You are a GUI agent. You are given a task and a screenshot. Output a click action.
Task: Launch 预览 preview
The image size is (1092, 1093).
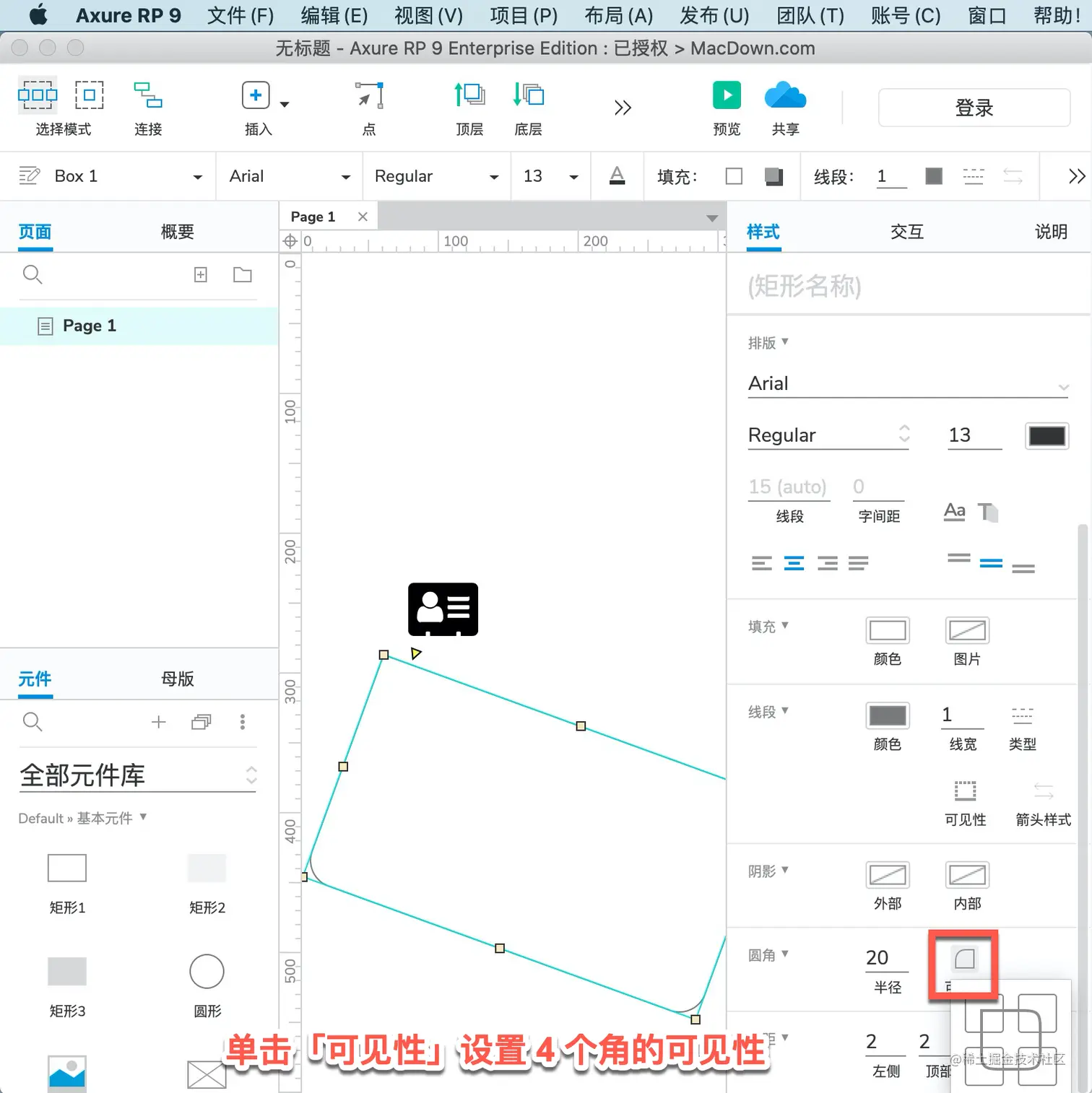point(727,95)
